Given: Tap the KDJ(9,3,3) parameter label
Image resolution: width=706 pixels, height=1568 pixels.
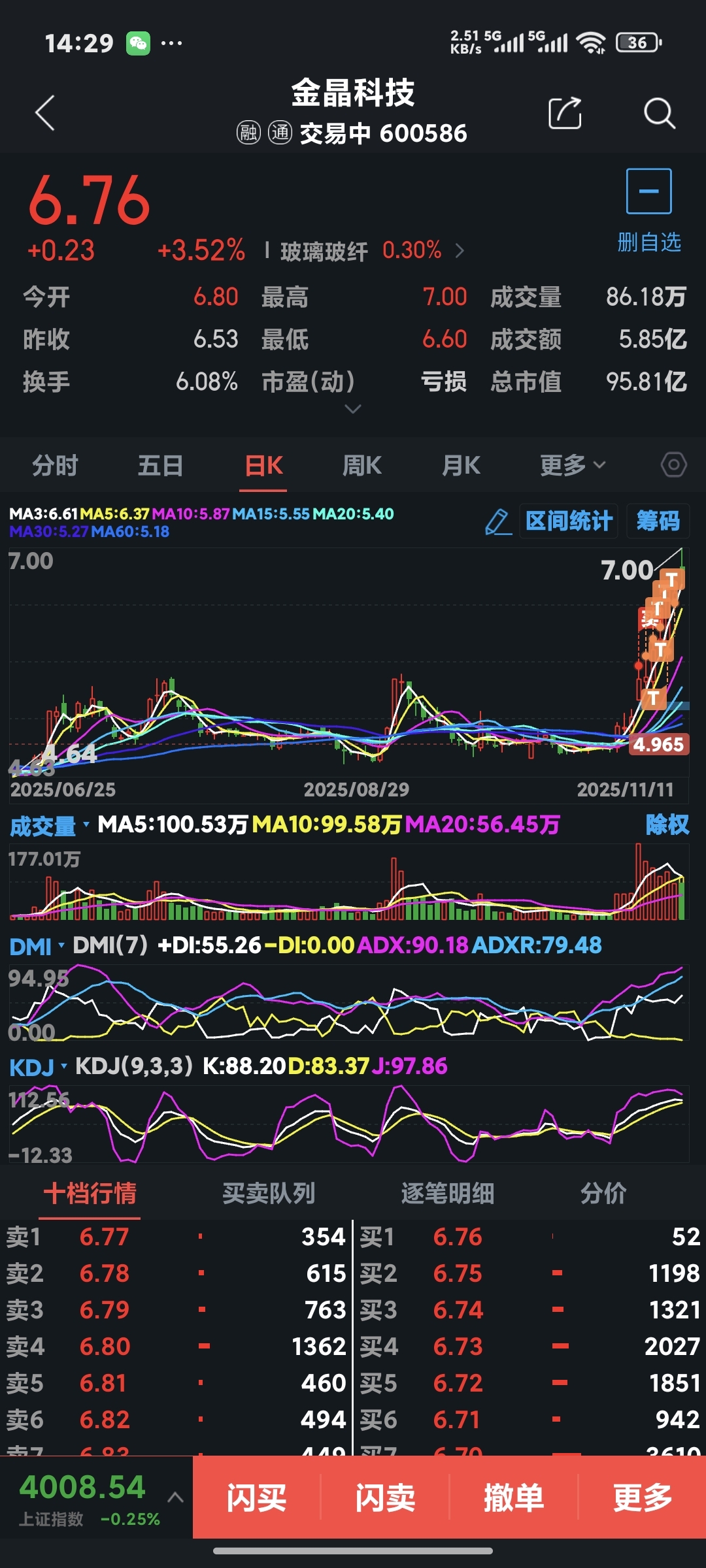Looking at the screenshot, I should coord(134,1066).
